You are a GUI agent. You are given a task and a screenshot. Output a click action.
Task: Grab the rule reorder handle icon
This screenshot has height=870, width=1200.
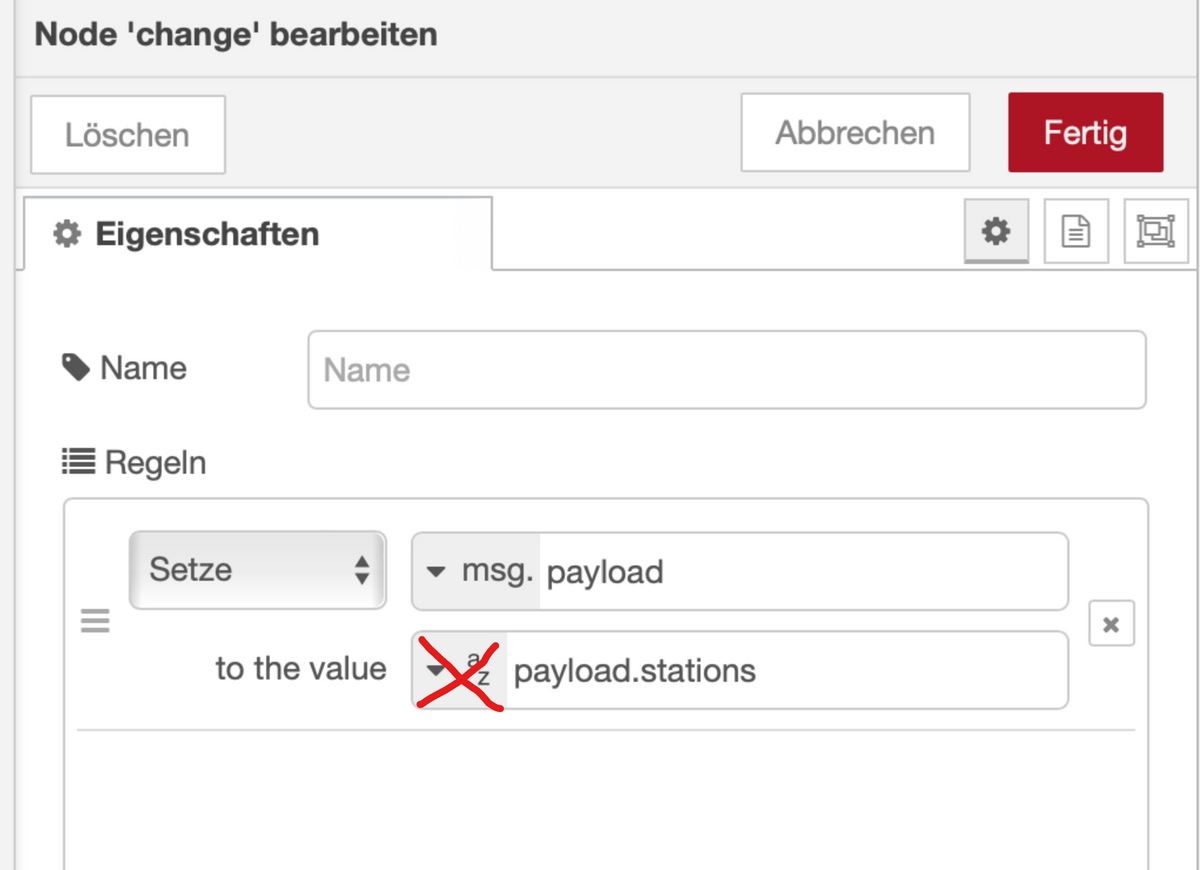click(95, 621)
